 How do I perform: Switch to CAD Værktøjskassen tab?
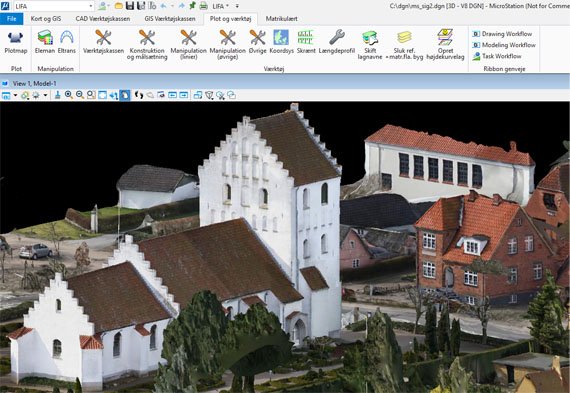(103, 19)
